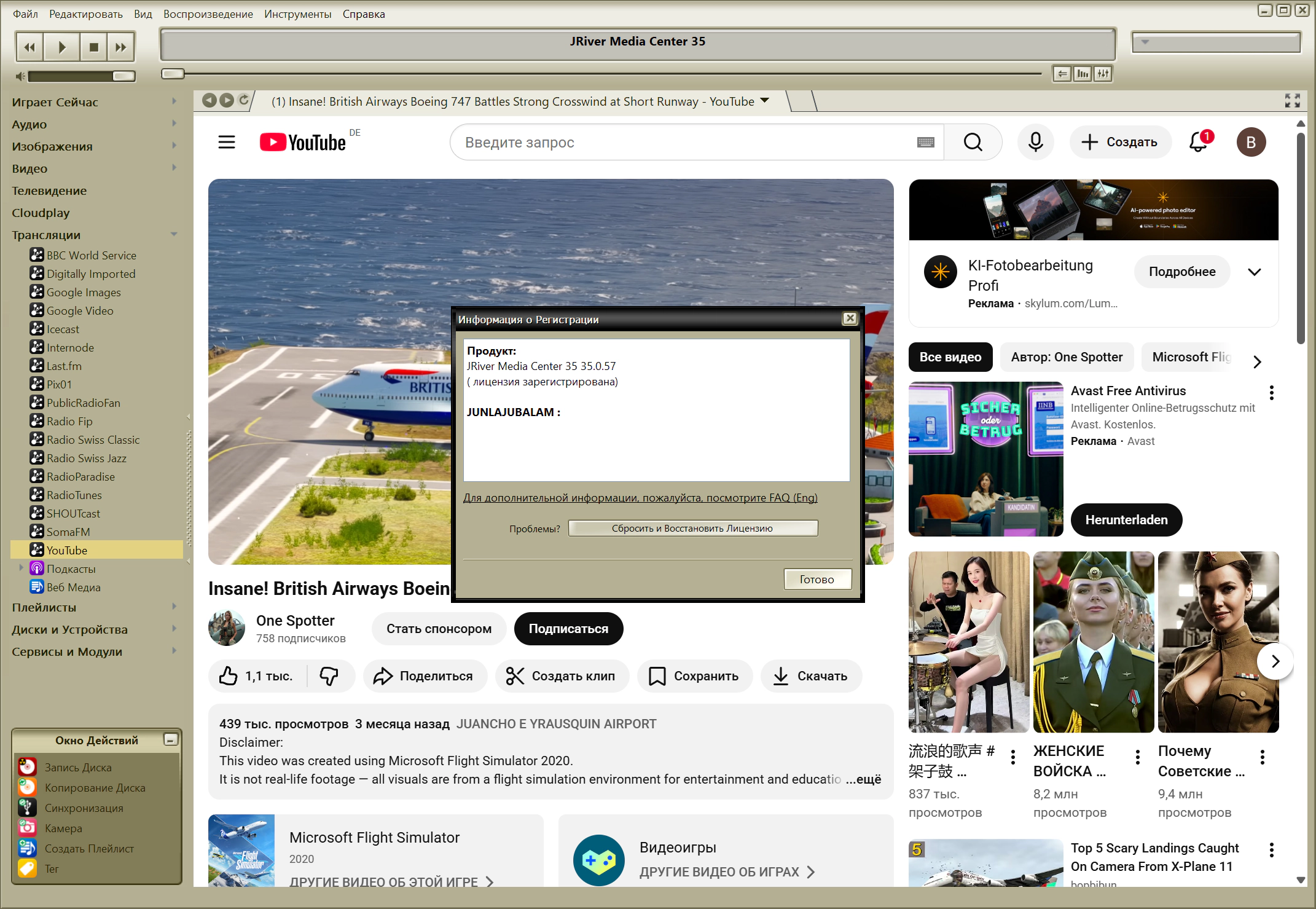
Task: Mute using the speaker volume icon
Action: click(x=20, y=76)
